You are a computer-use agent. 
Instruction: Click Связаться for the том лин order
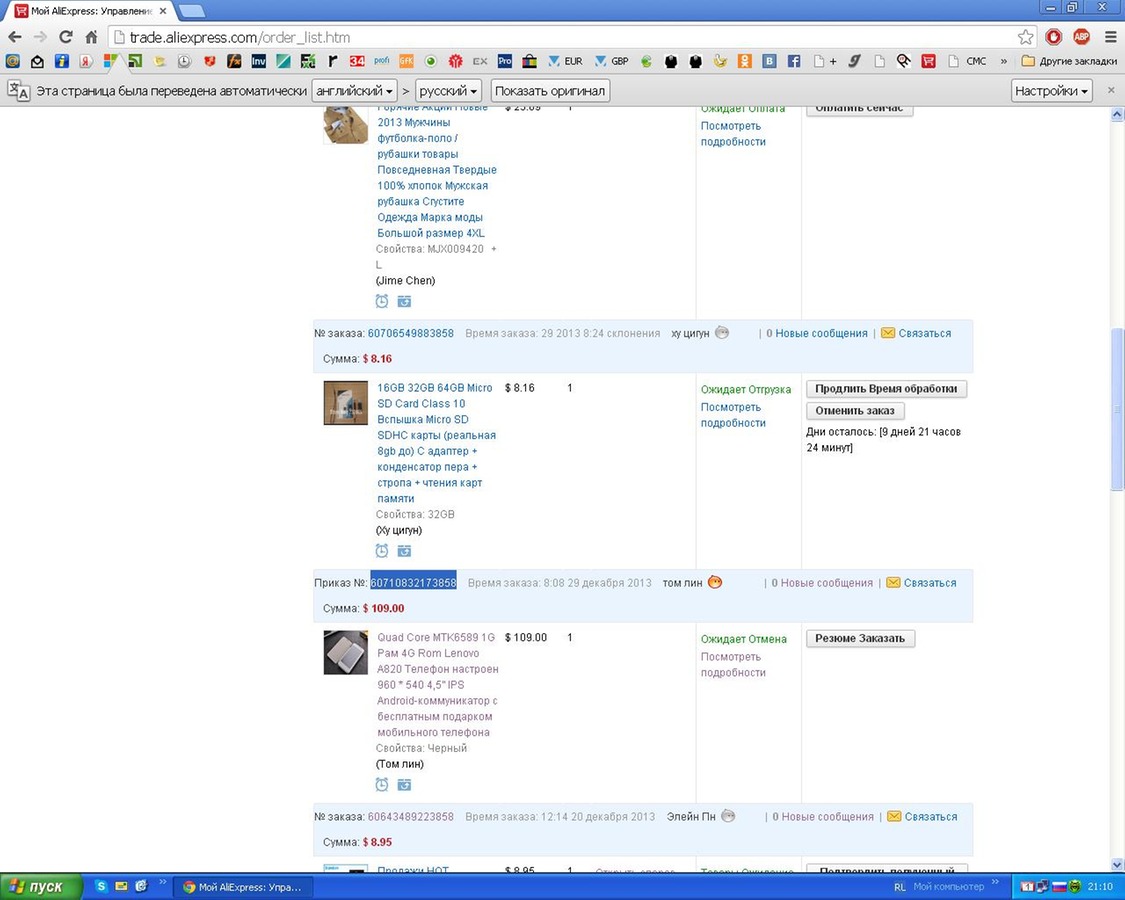click(930, 583)
